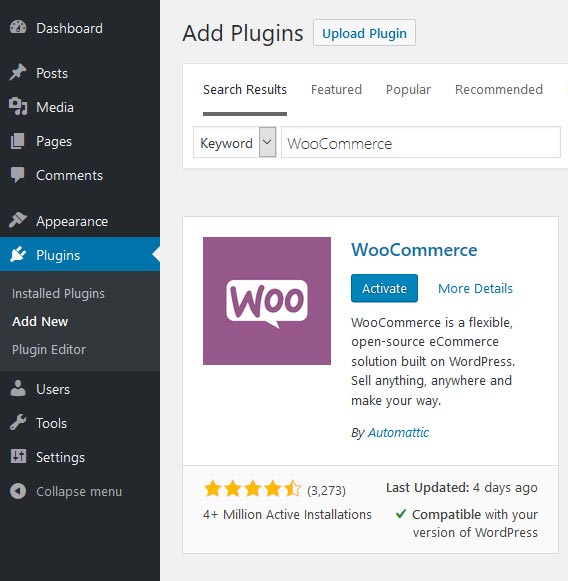The height and width of the screenshot is (581, 568).
Task: Click the Media icon in sidebar
Action: (x=18, y=107)
